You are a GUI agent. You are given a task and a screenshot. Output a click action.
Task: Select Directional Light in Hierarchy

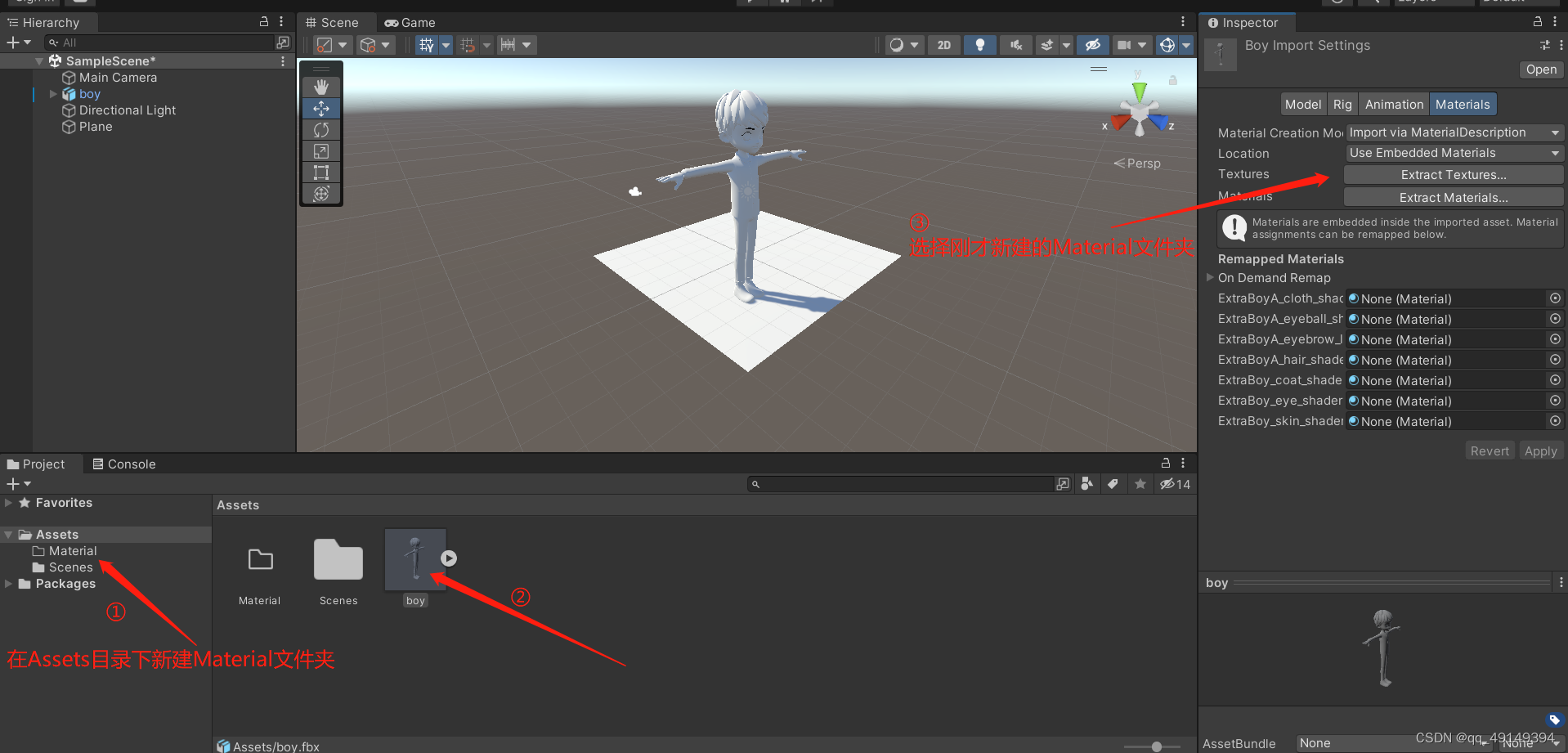tap(128, 110)
